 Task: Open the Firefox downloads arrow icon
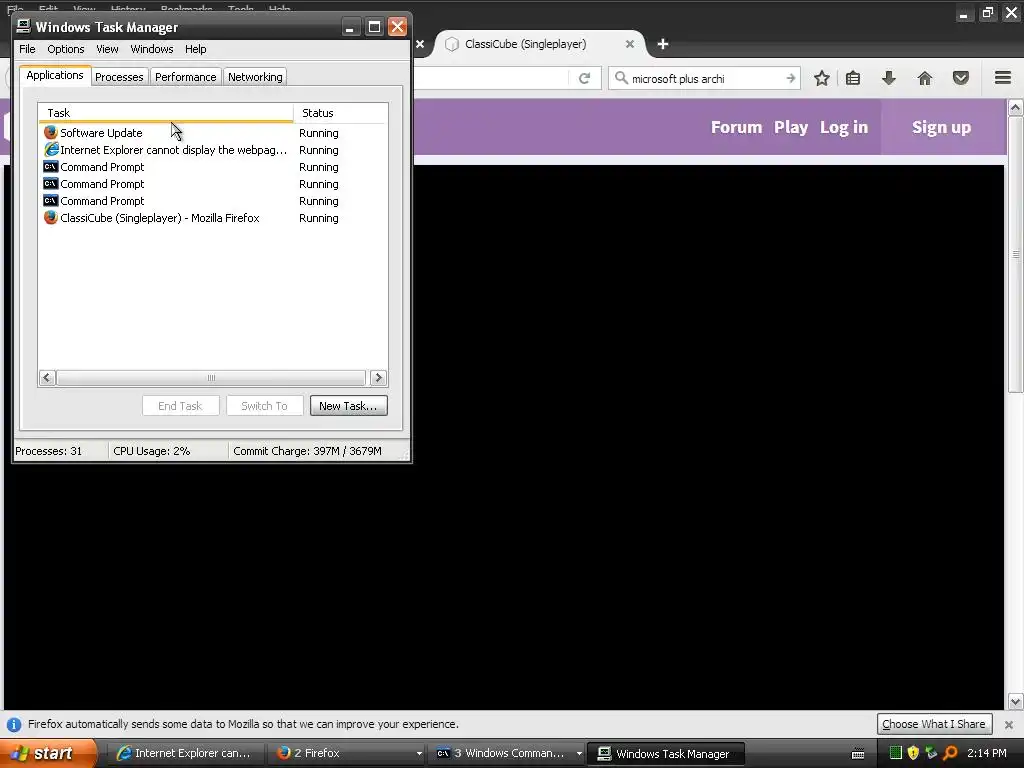click(888, 78)
